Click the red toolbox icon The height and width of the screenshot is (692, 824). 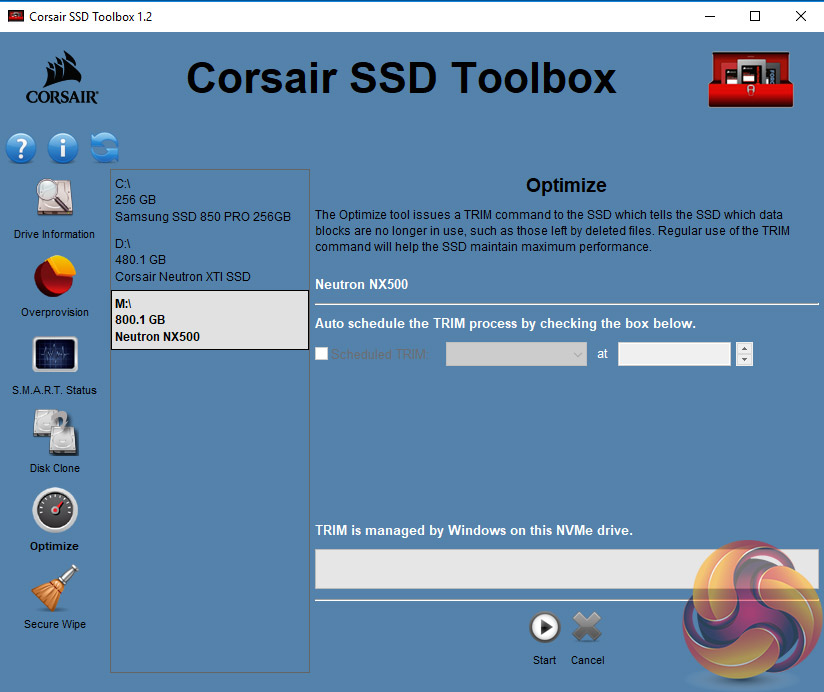coord(749,78)
